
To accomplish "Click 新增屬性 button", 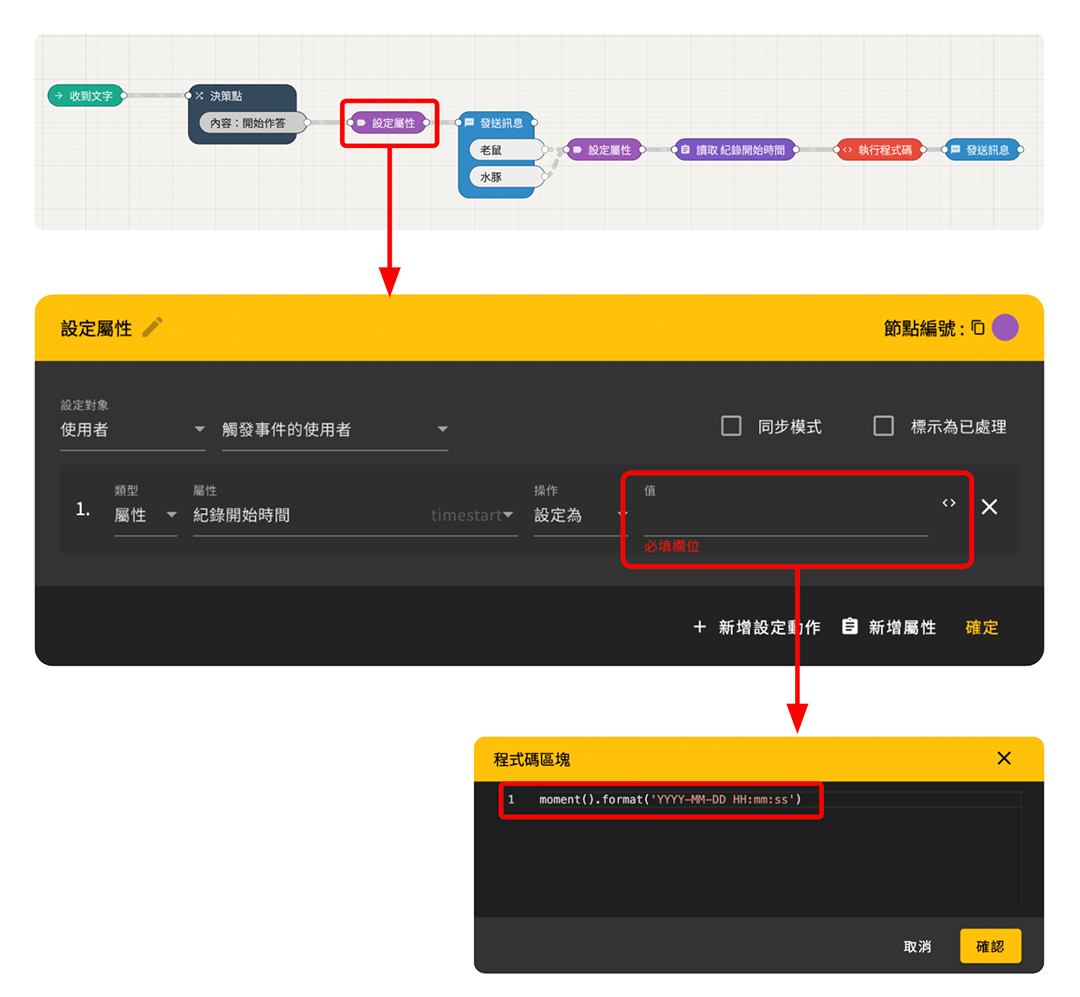I will click(x=889, y=627).
